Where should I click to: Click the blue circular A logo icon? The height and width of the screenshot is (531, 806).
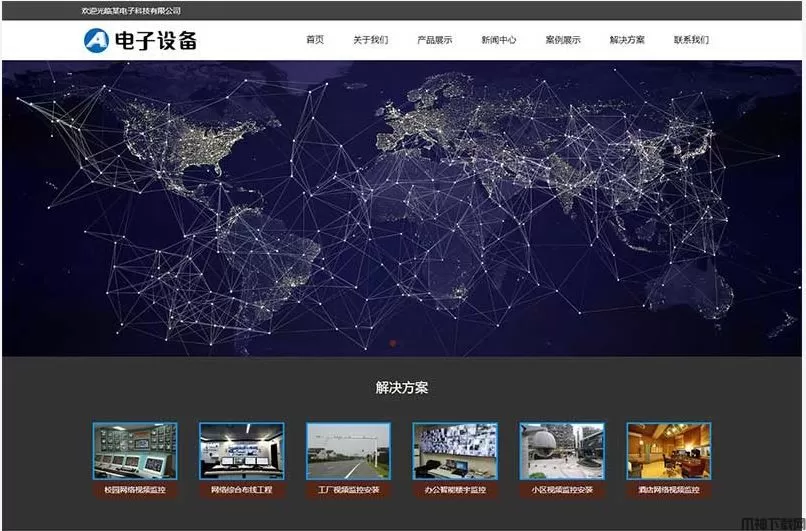point(97,40)
